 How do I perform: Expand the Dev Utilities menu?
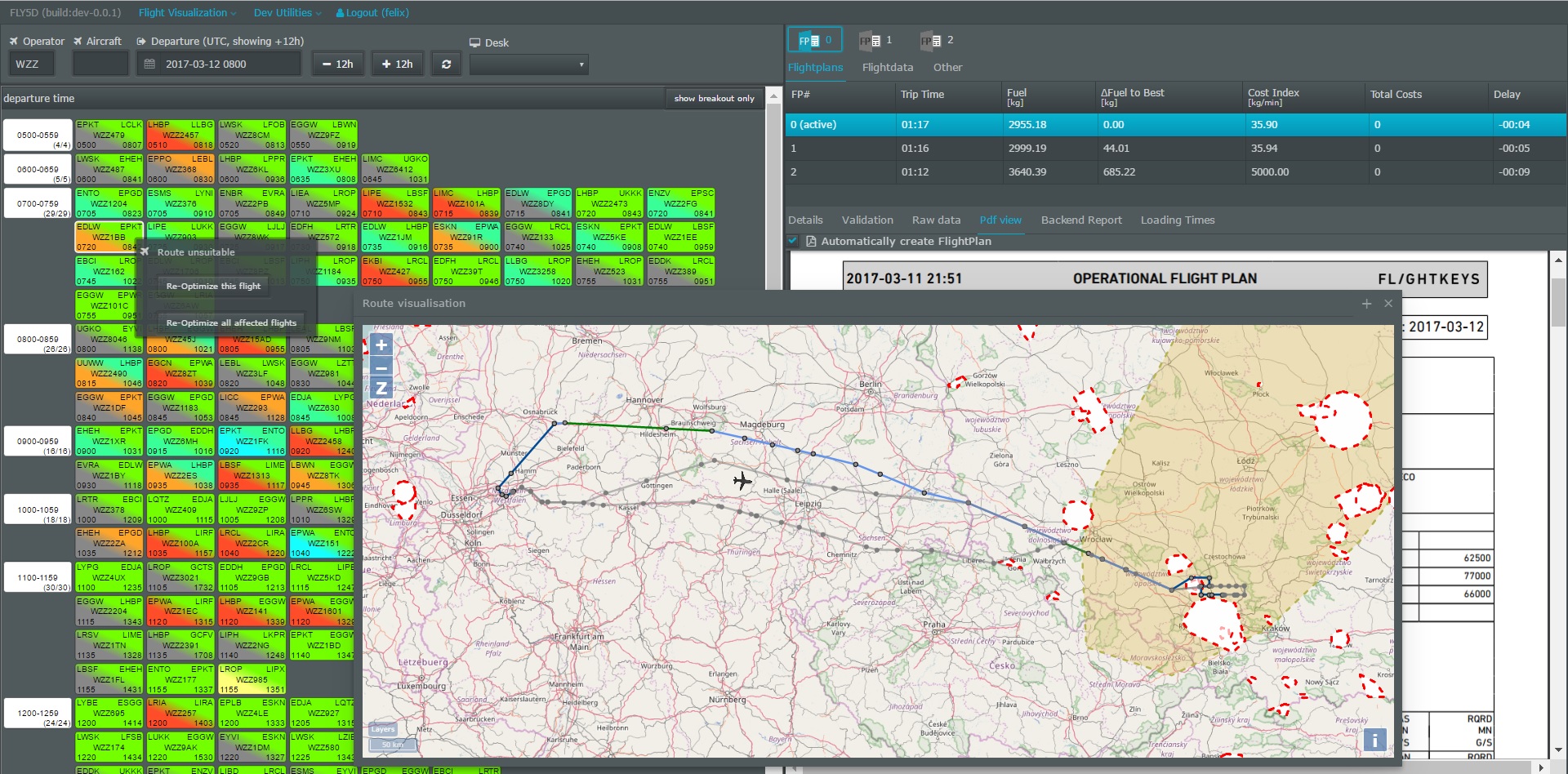[x=287, y=12]
